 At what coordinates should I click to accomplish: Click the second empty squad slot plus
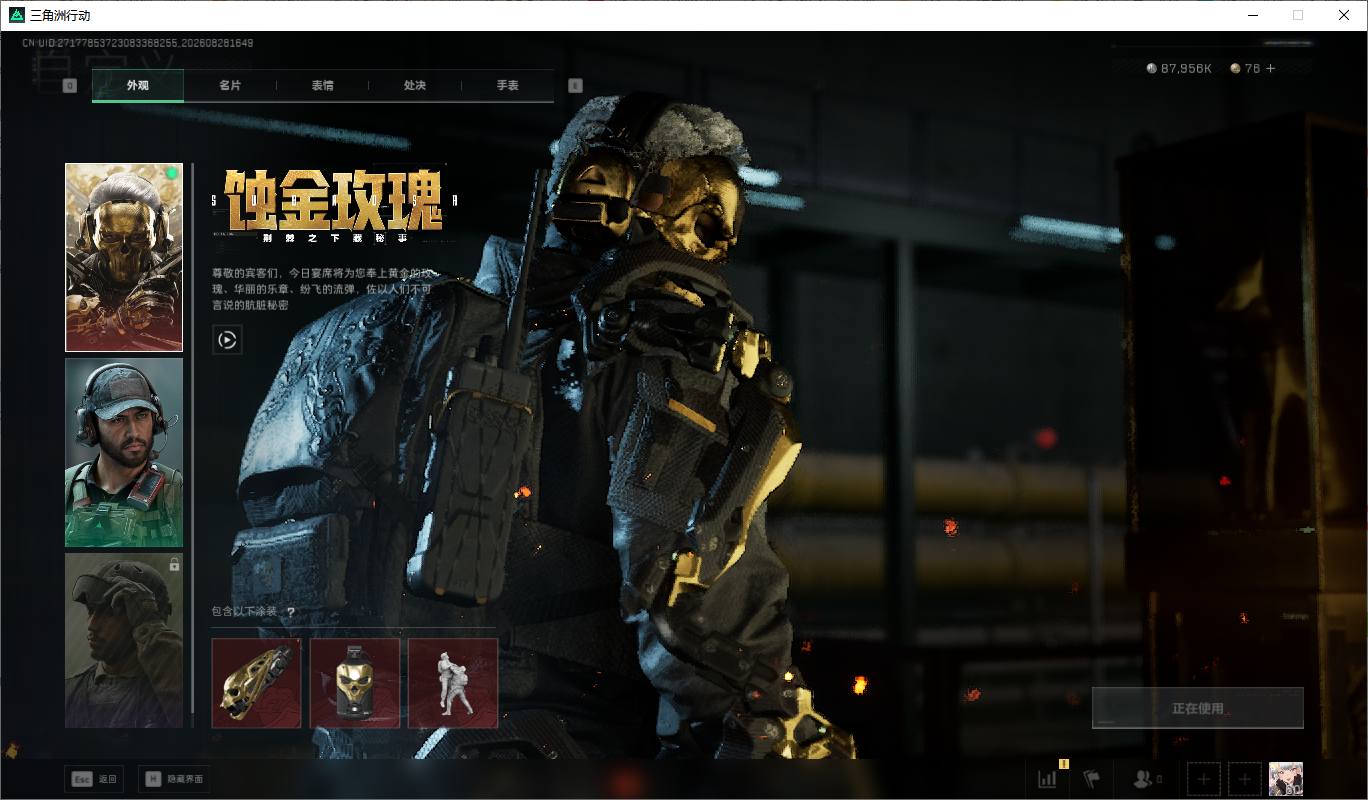1245,779
